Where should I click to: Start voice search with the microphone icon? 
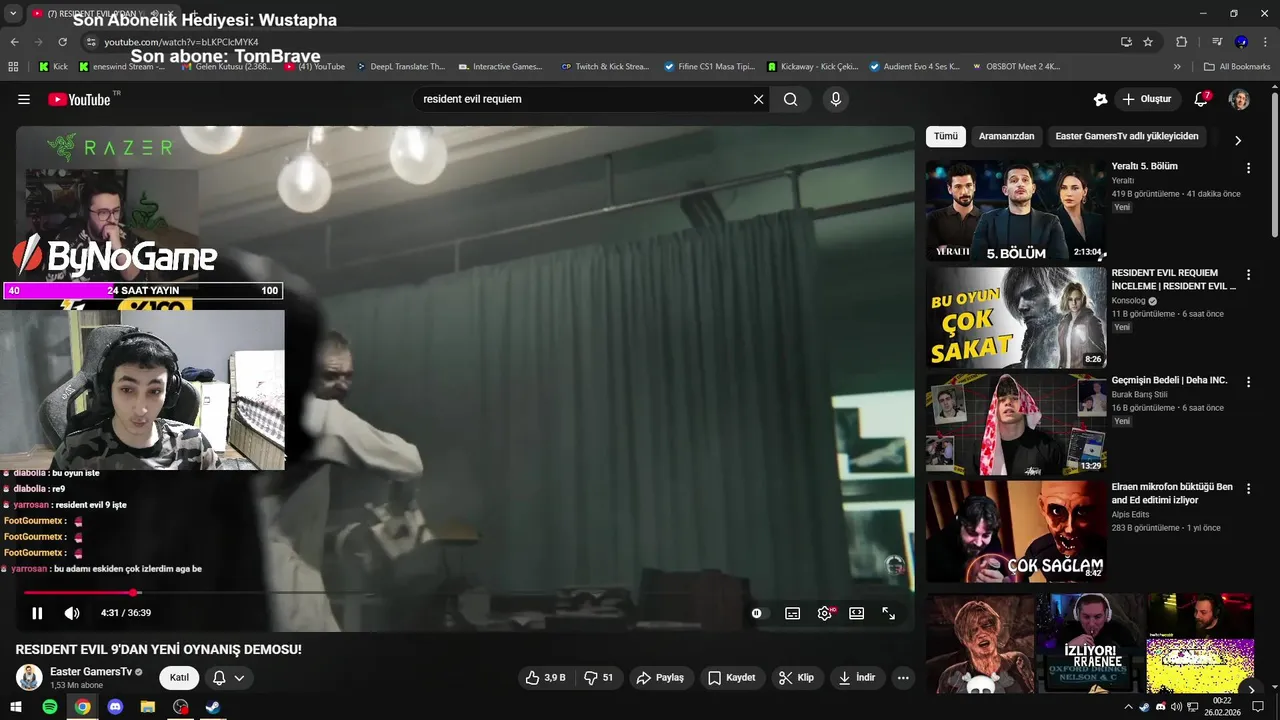click(x=835, y=99)
